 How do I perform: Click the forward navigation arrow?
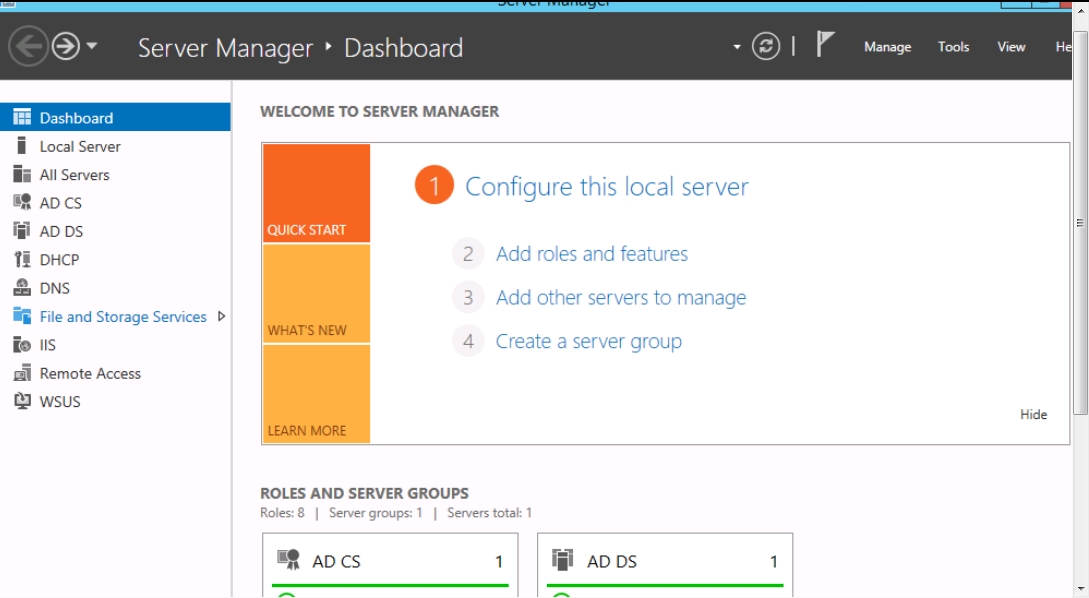[x=66, y=47]
